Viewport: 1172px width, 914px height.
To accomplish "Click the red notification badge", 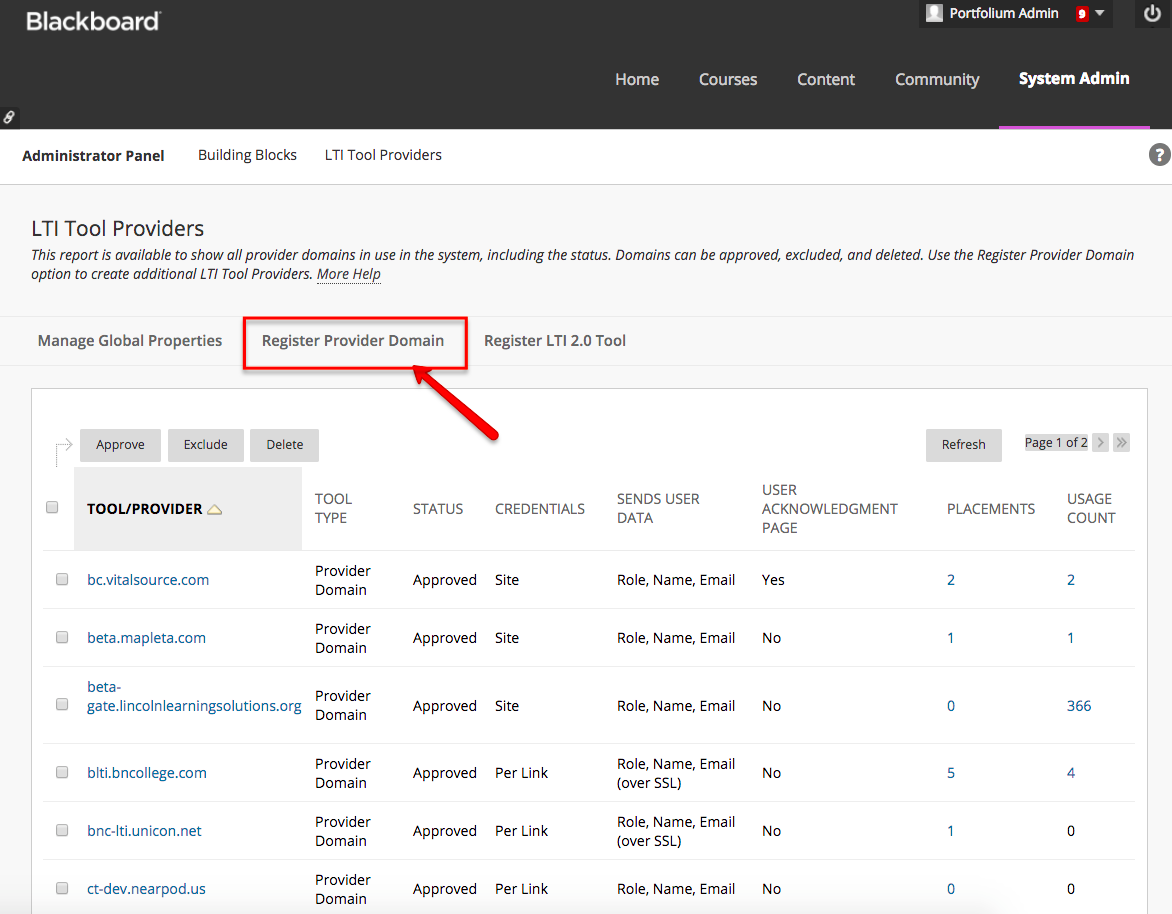I will point(1081,14).
